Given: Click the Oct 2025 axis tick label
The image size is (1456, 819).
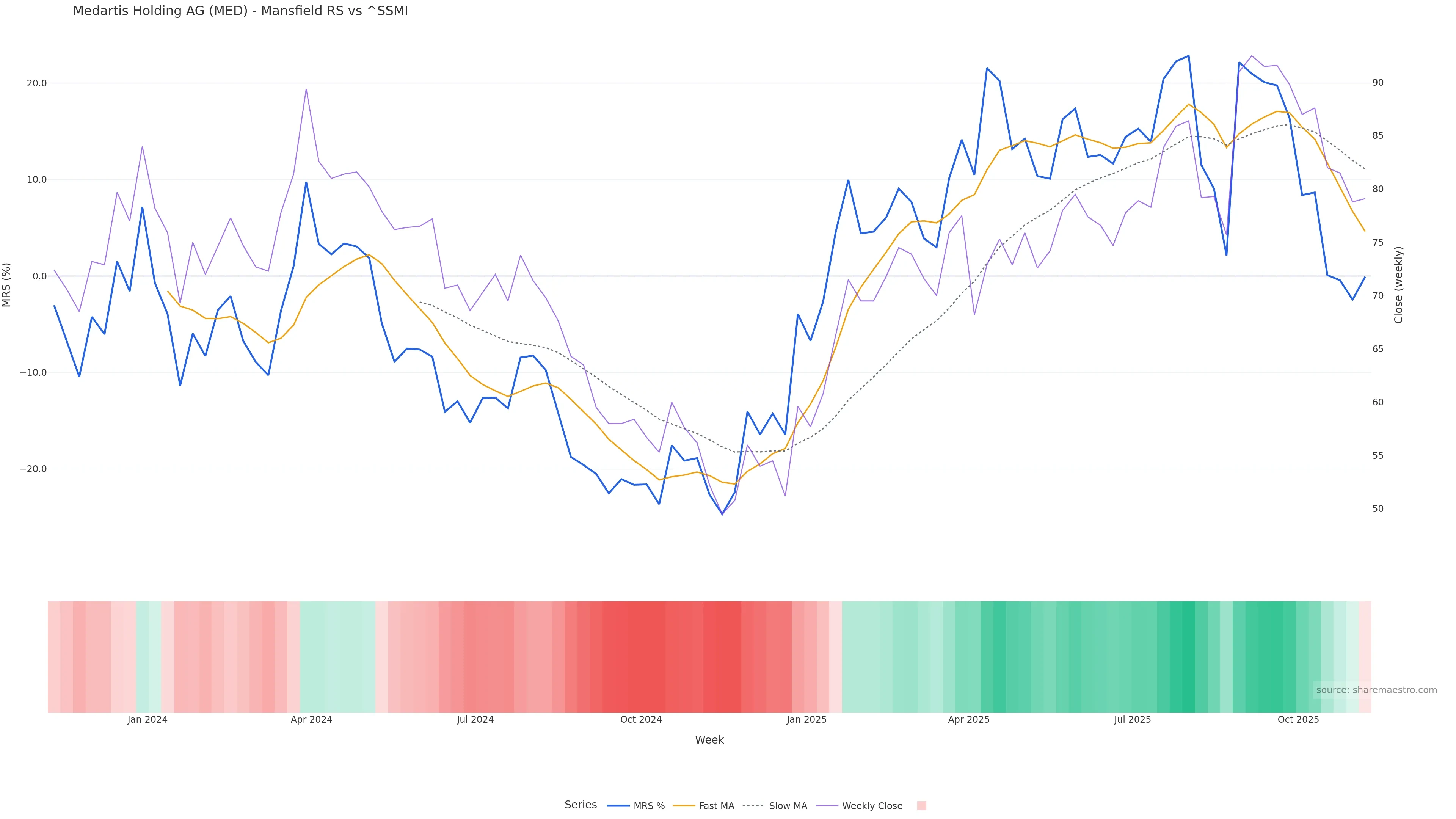Looking at the screenshot, I should click(x=1298, y=720).
